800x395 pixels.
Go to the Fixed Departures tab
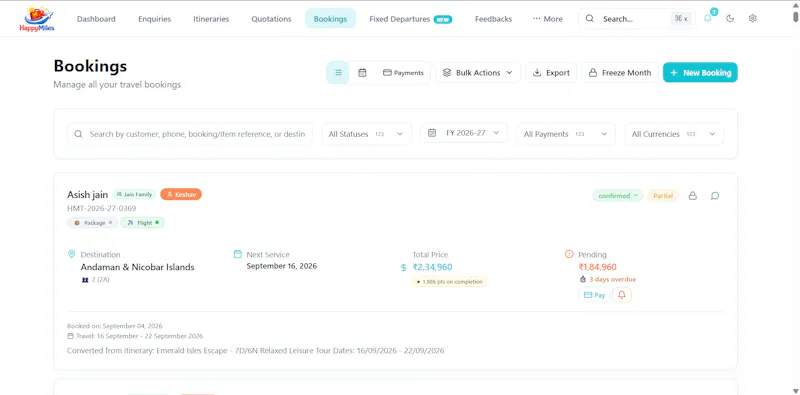pyautogui.click(x=411, y=19)
